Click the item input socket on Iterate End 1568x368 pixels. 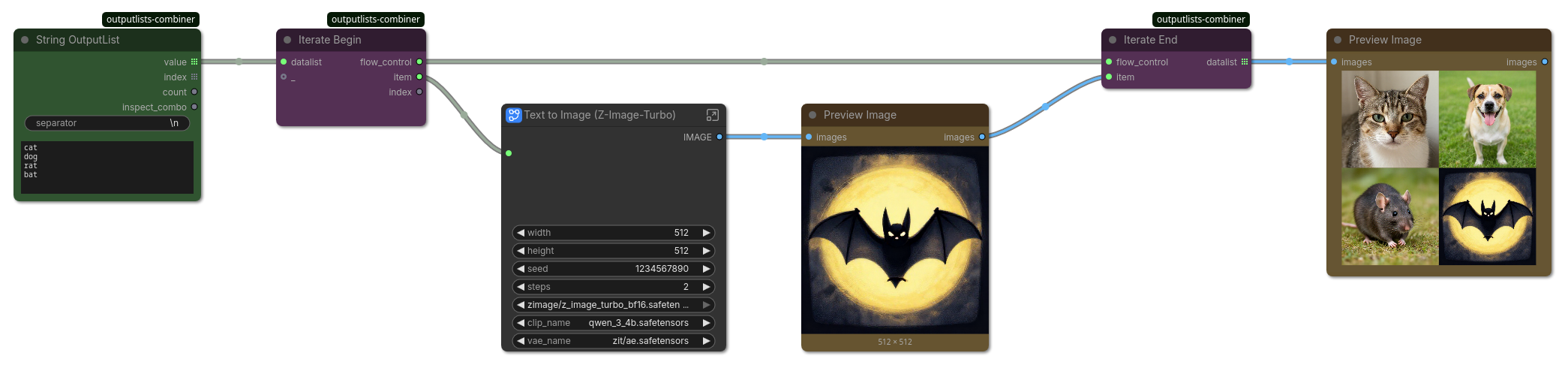[1109, 77]
